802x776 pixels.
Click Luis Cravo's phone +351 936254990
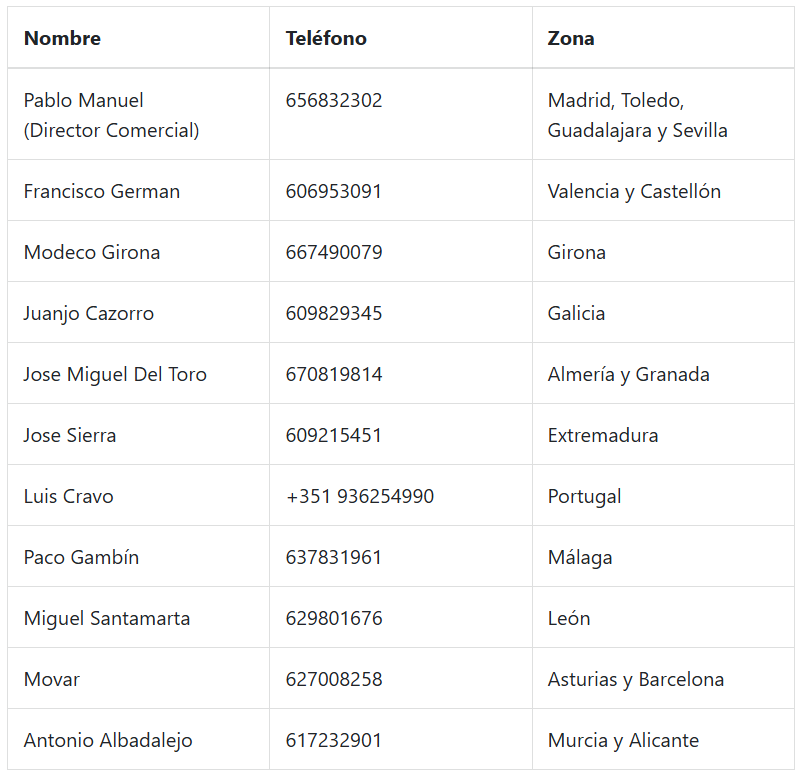click(360, 496)
